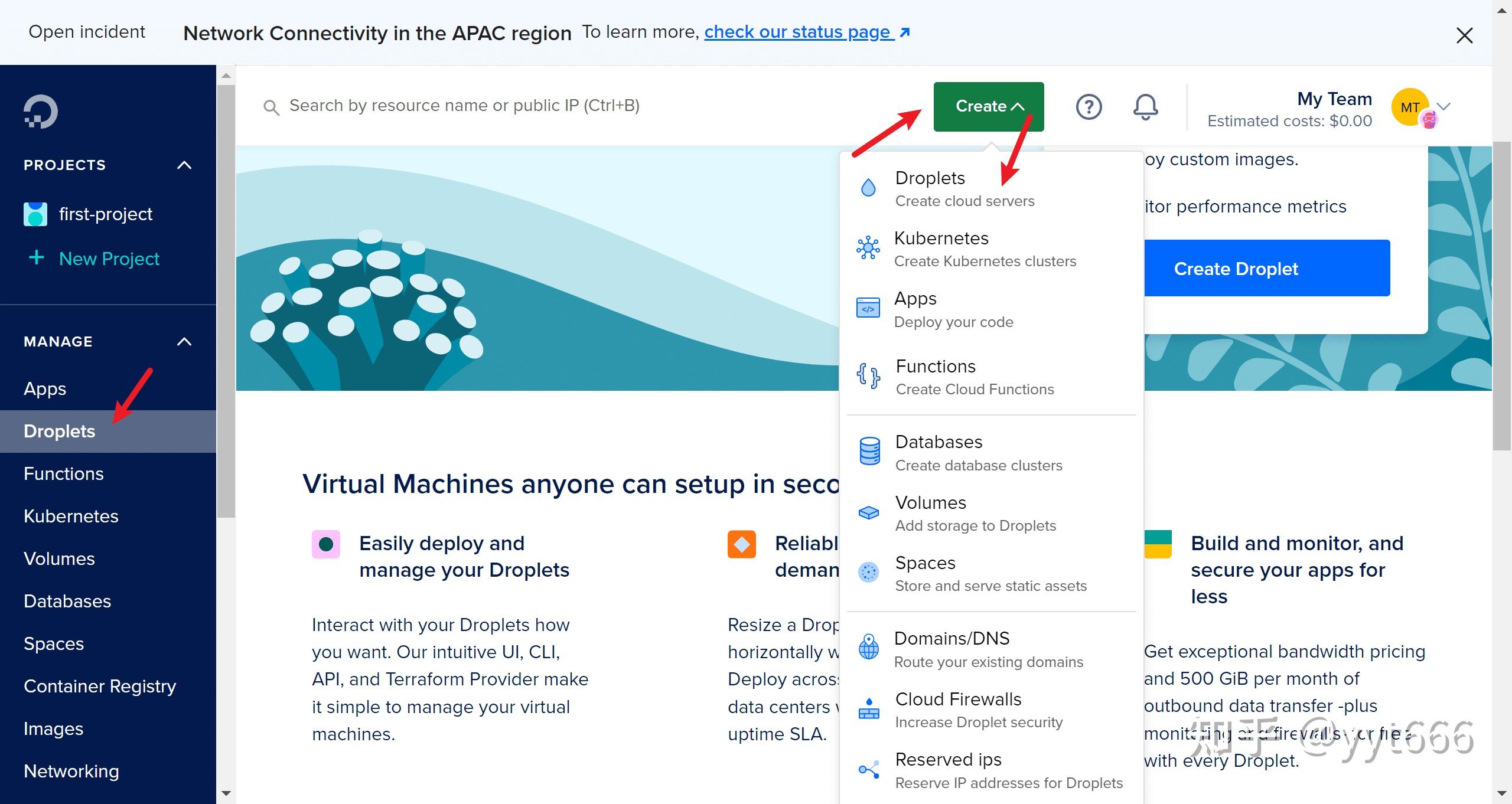Dismiss the open incident banner
1512x804 pixels.
[x=1464, y=35]
